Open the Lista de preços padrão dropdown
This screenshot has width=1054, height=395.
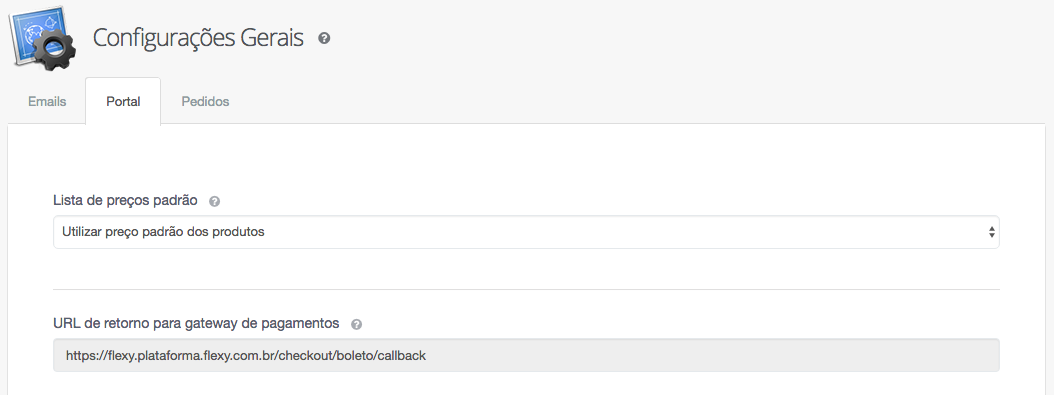pyautogui.click(x=526, y=232)
